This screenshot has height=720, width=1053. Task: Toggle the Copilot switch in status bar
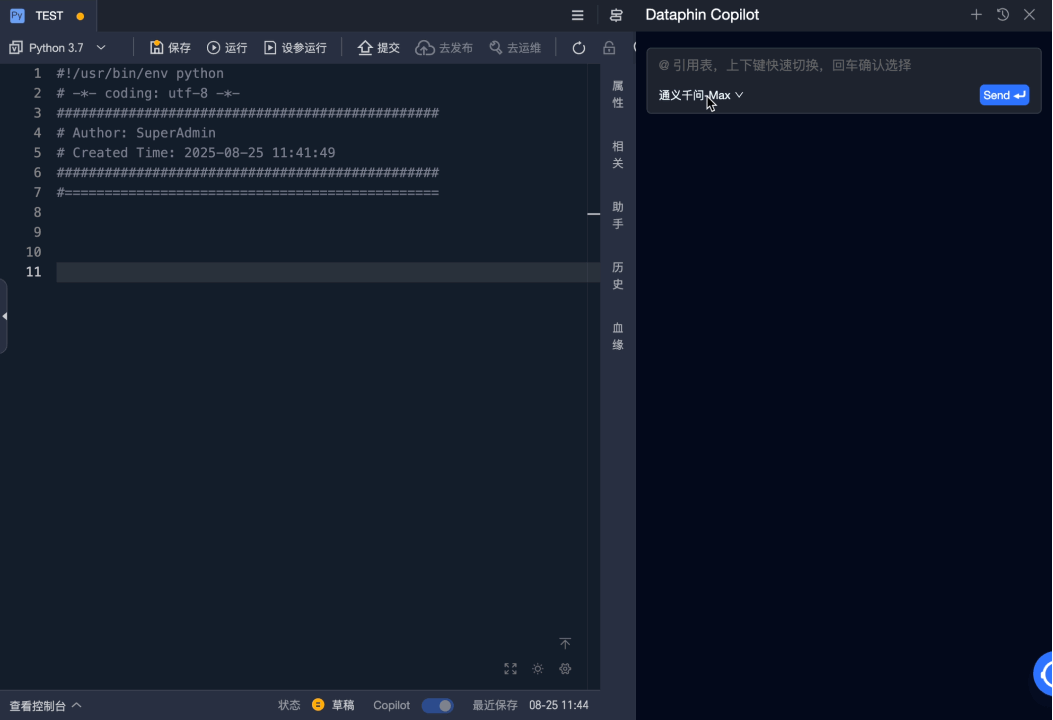click(437, 705)
